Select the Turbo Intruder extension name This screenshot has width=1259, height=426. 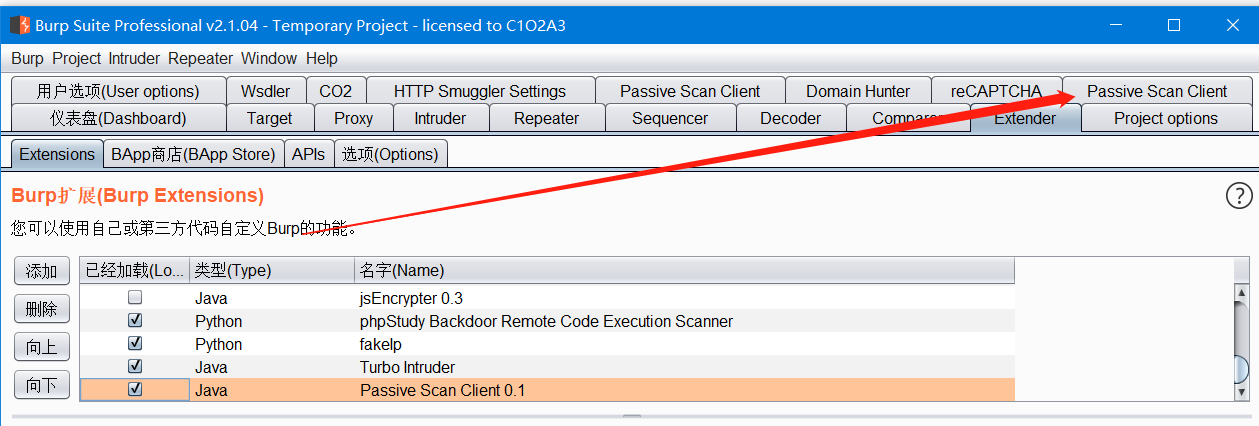click(408, 367)
